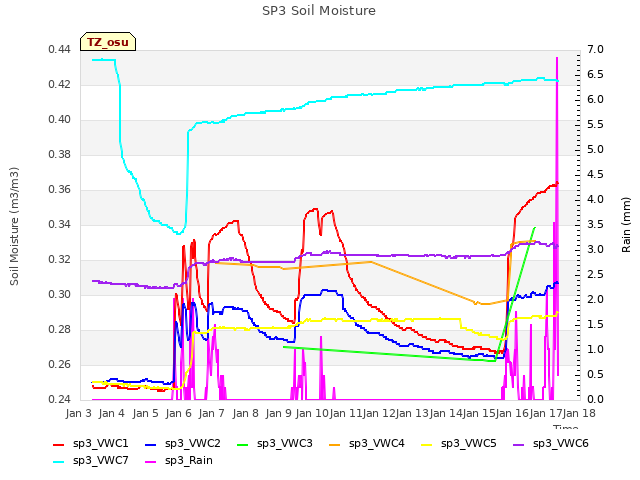Click the 0.44 left axis value
This screenshot has width=640, height=480.
click(60, 50)
